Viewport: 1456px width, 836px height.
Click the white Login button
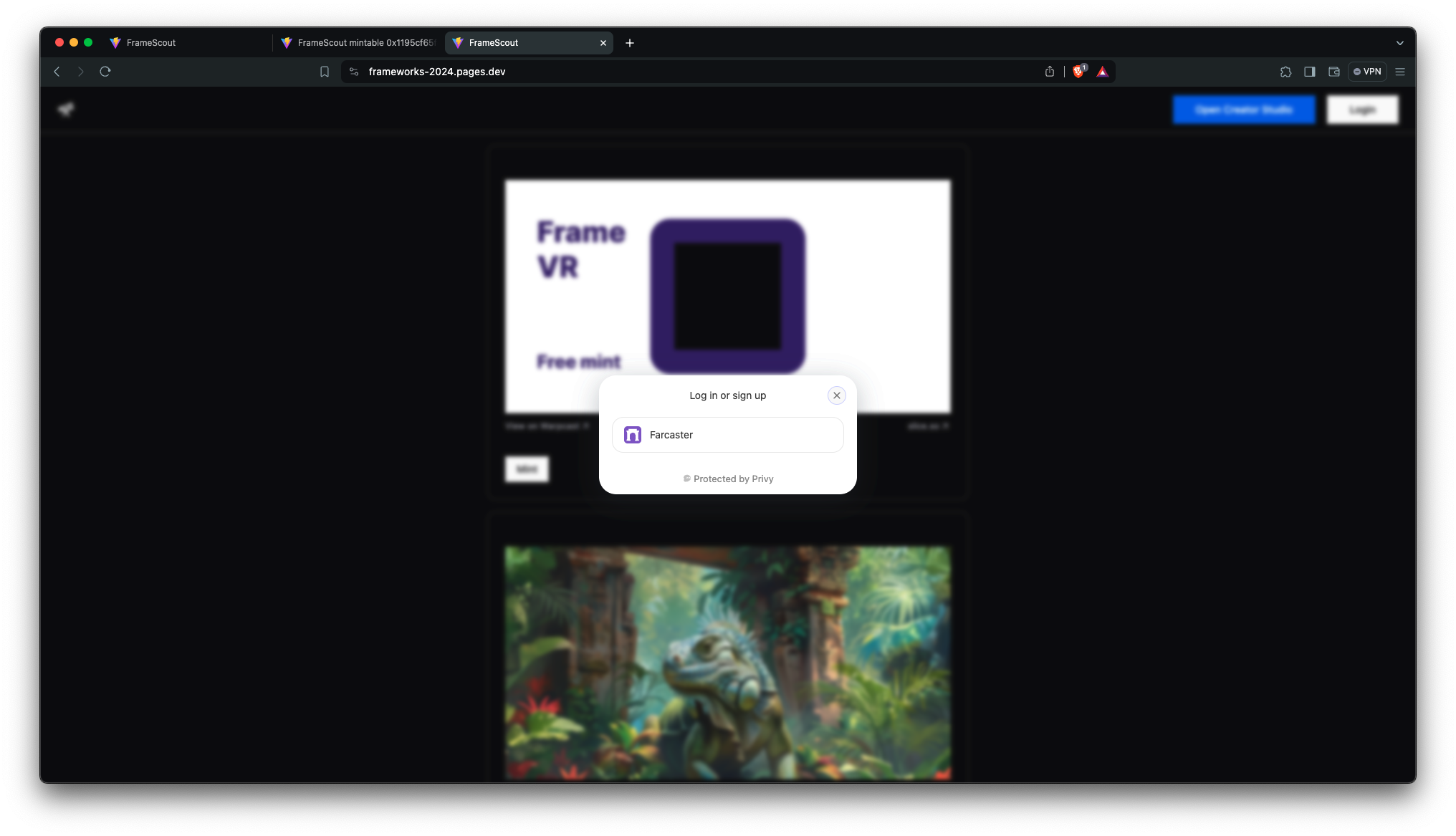click(1362, 110)
